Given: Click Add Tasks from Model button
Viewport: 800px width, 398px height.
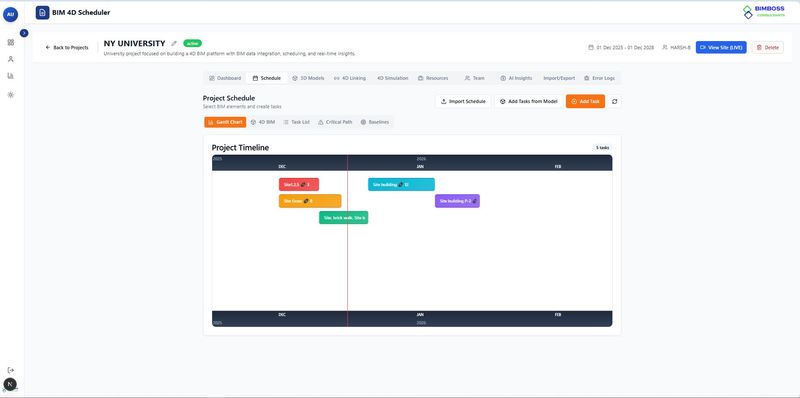Looking at the screenshot, I should point(529,102).
